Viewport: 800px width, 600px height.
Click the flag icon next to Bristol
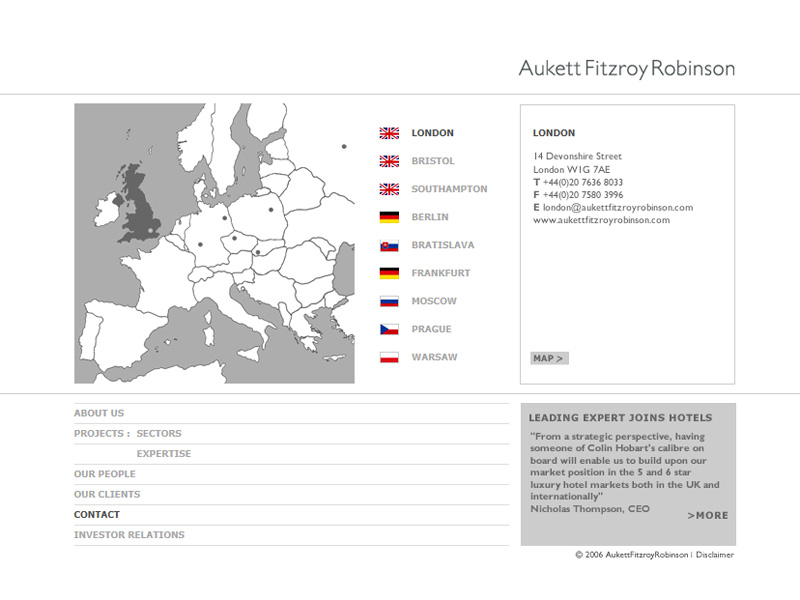(389, 161)
